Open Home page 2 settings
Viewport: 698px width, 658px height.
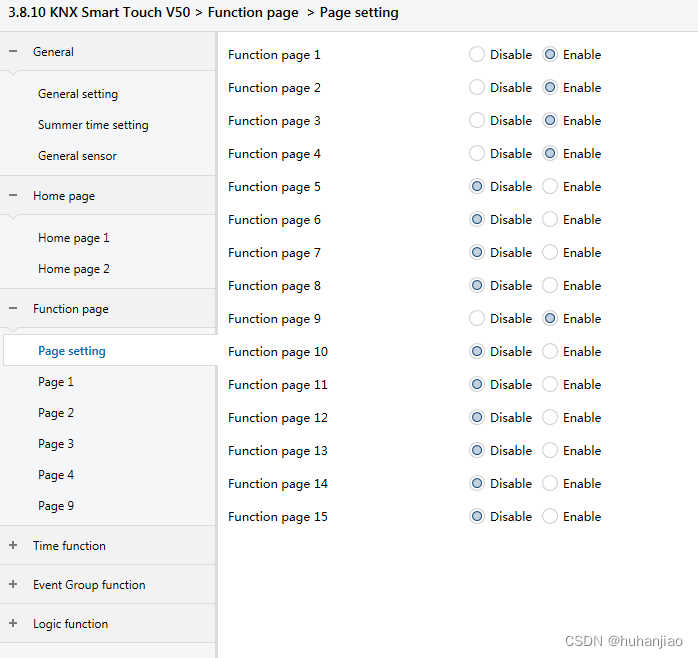point(74,269)
